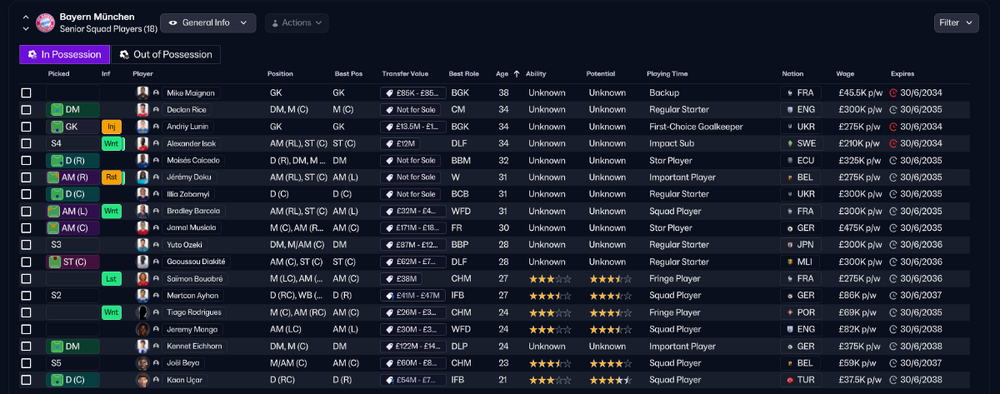Click Mertcan Ayhan's £41M - £47M value tag
The height and width of the screenshot is (394, 1000).
coord(413,295)
